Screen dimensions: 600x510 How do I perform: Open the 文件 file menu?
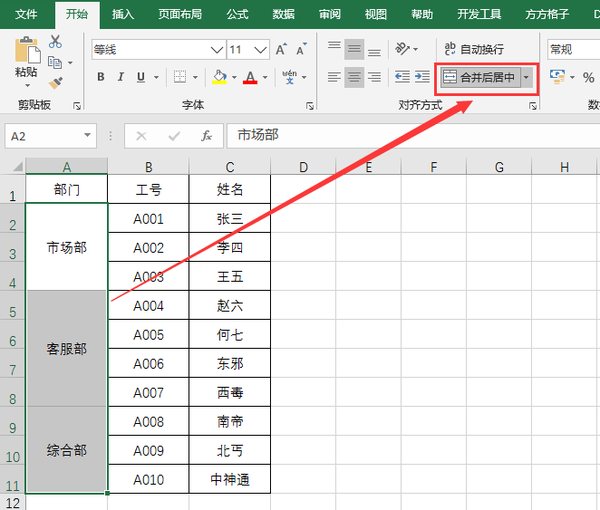coord(26,15)
